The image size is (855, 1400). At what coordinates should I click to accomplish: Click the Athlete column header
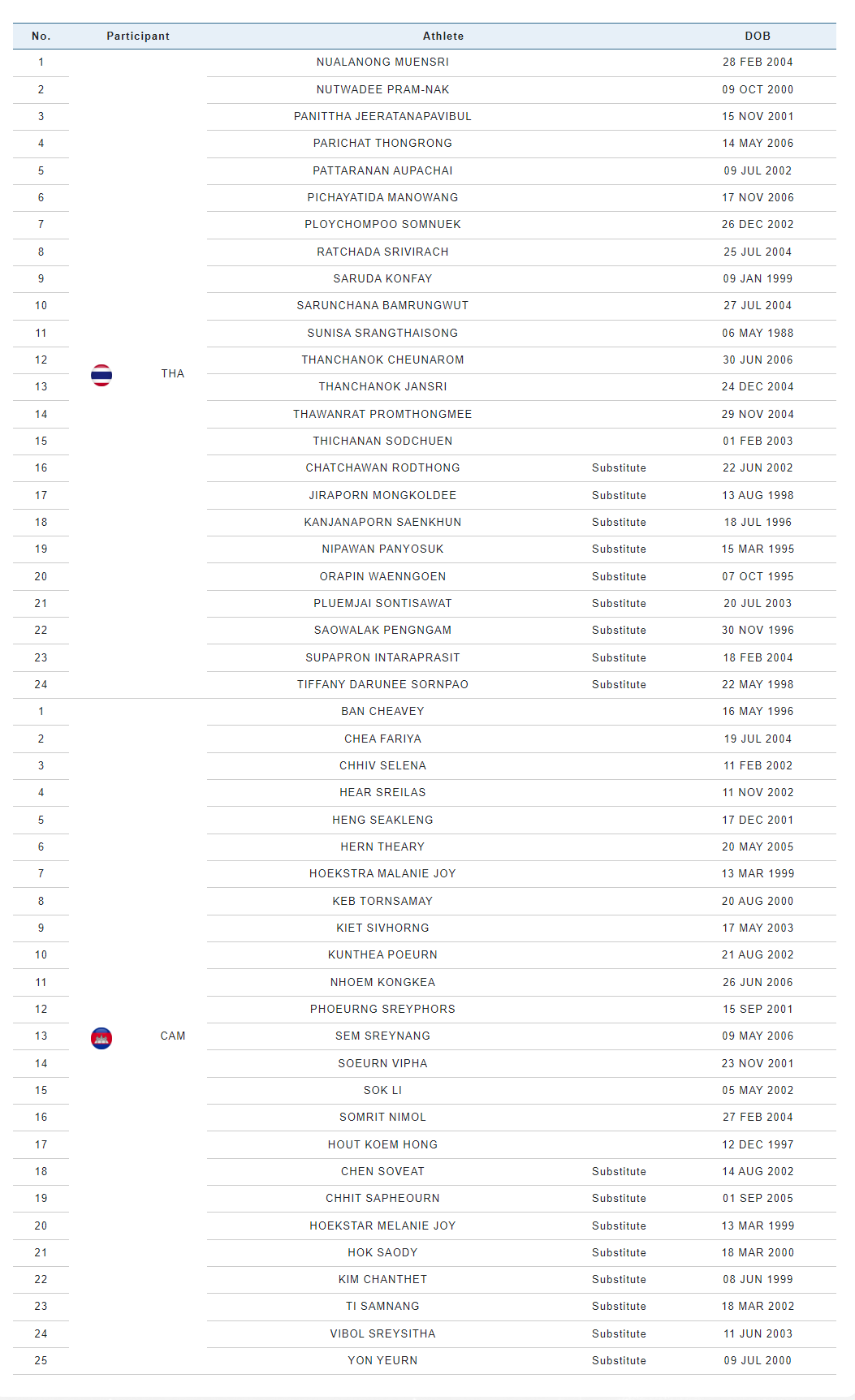443,37
